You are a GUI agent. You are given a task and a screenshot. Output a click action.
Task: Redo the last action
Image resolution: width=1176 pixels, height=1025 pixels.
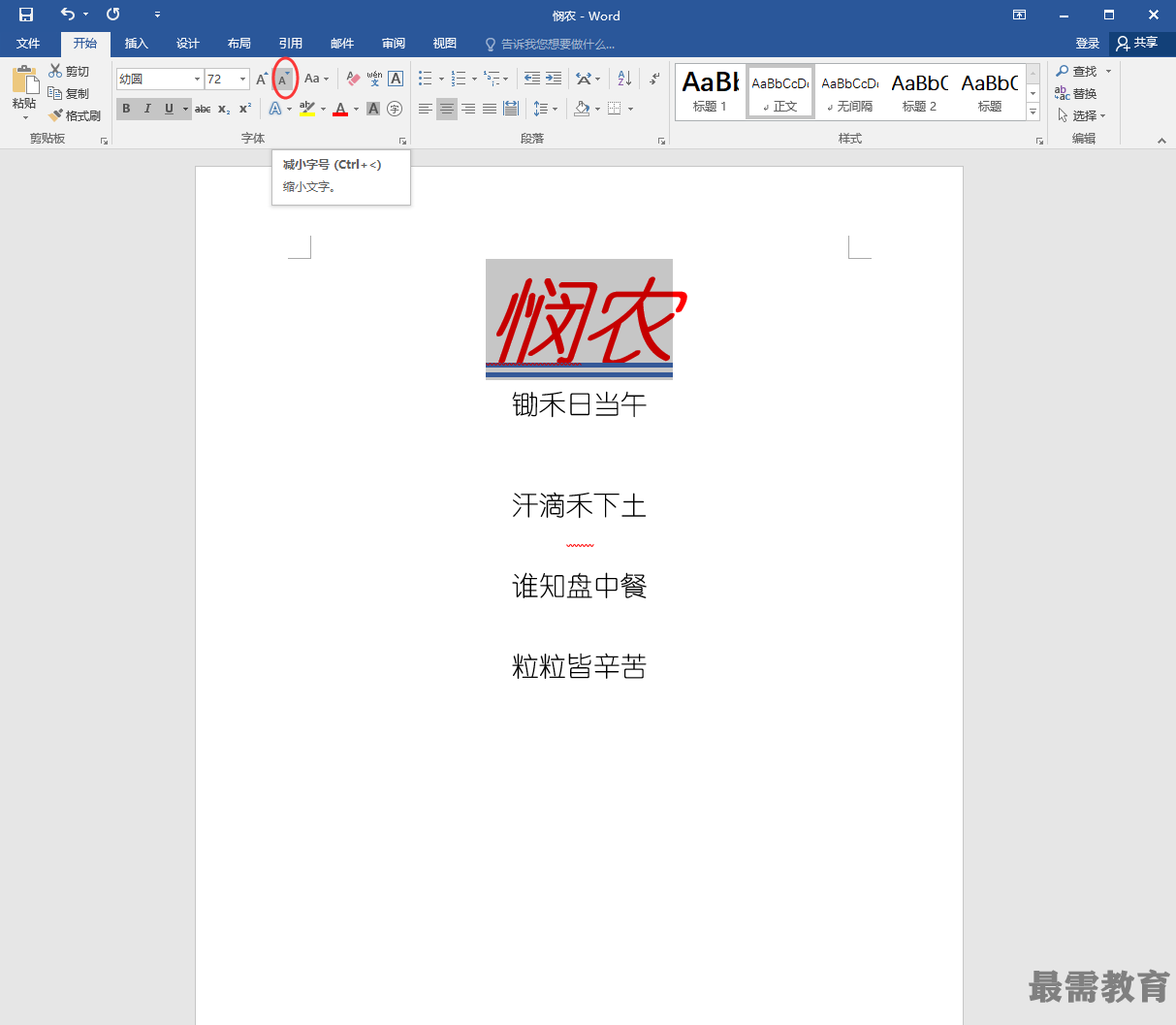point(113,15)
